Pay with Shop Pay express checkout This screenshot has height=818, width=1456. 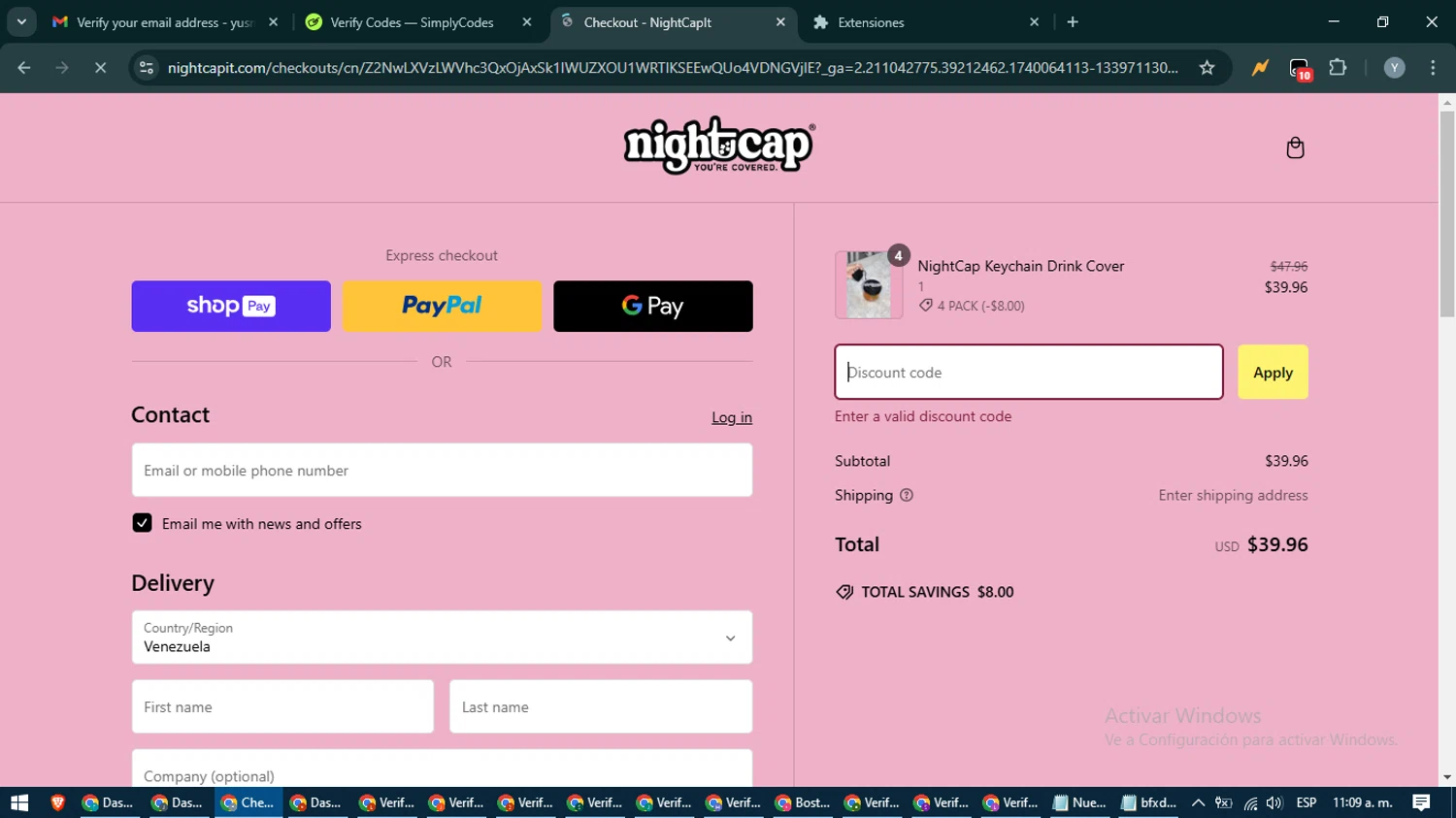(x=231, y=307)
